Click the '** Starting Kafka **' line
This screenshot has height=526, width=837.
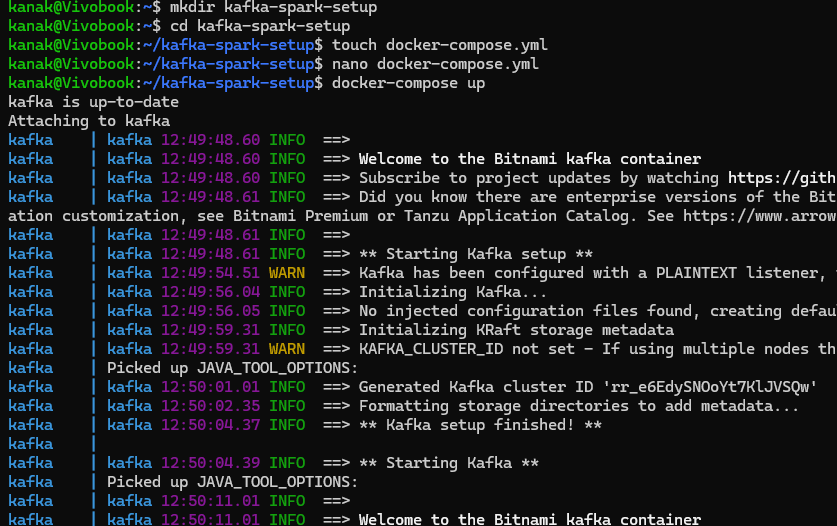click(449, 463)
